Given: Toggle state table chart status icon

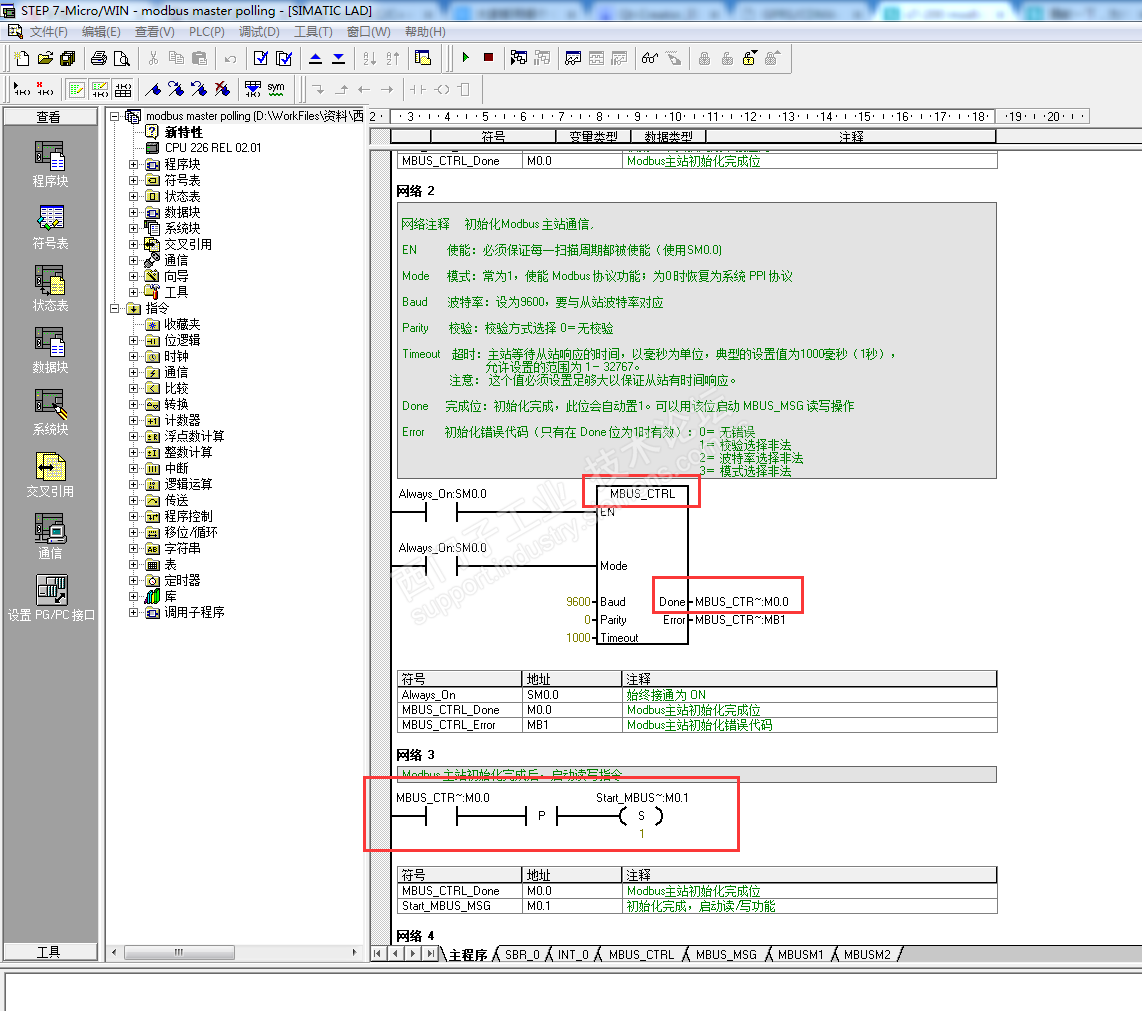Looking at the screenshot, I should (x=573, y=58).
